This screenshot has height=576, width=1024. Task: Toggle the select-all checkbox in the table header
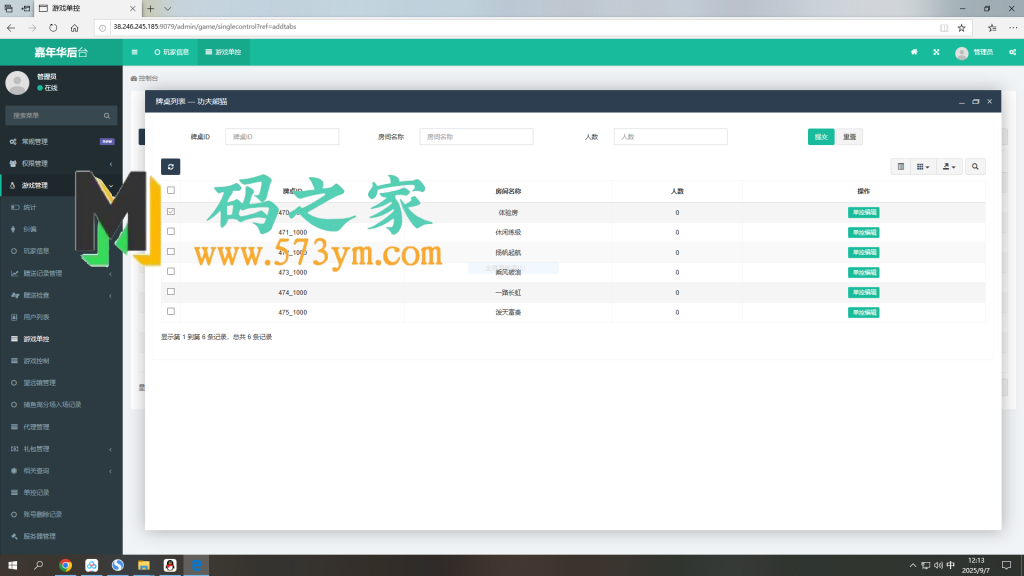coord(171,191)
